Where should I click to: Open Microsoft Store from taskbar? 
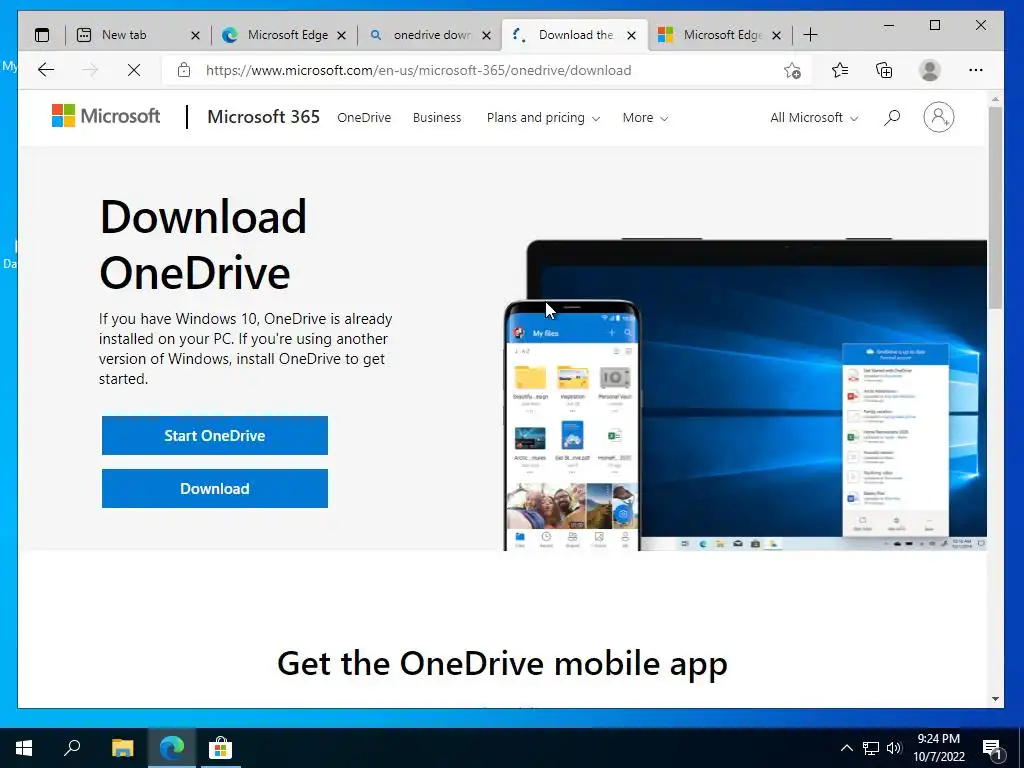(220, 748)
